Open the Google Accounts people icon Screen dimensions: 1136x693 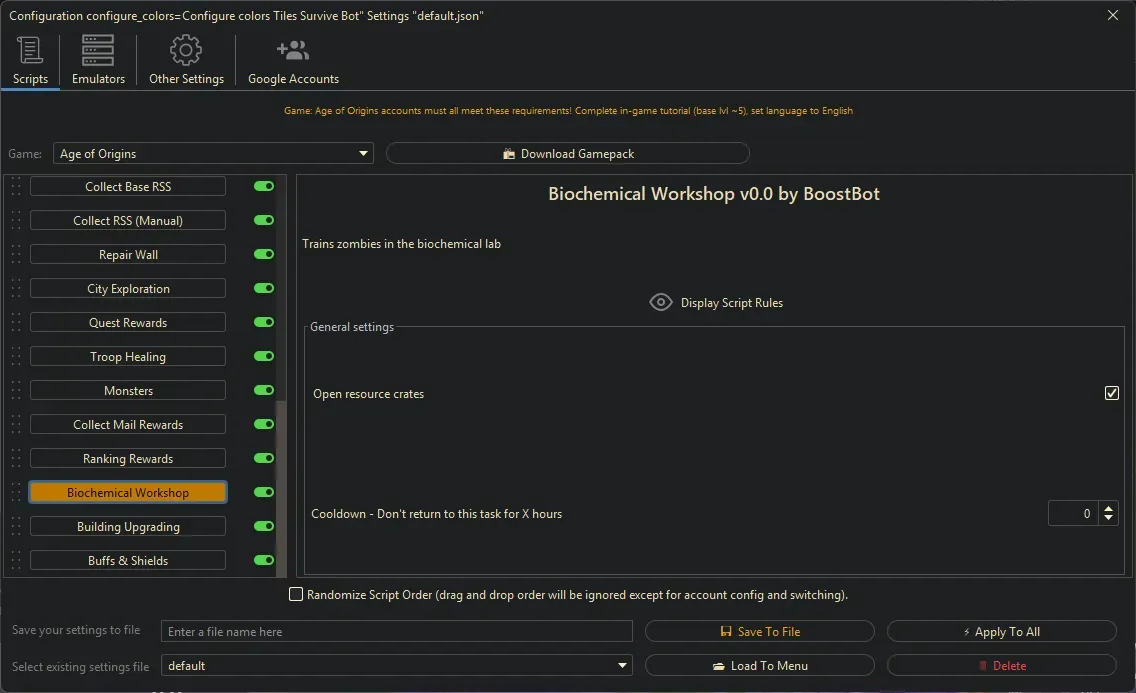pos(293,50)
